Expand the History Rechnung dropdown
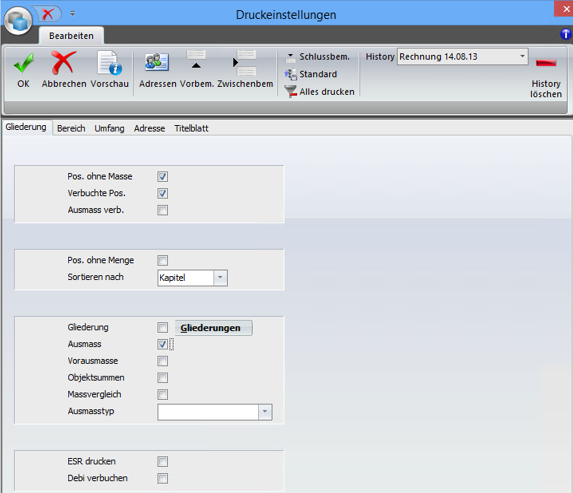Viewport: 573px width, 493px height. [x=522, y=57]
